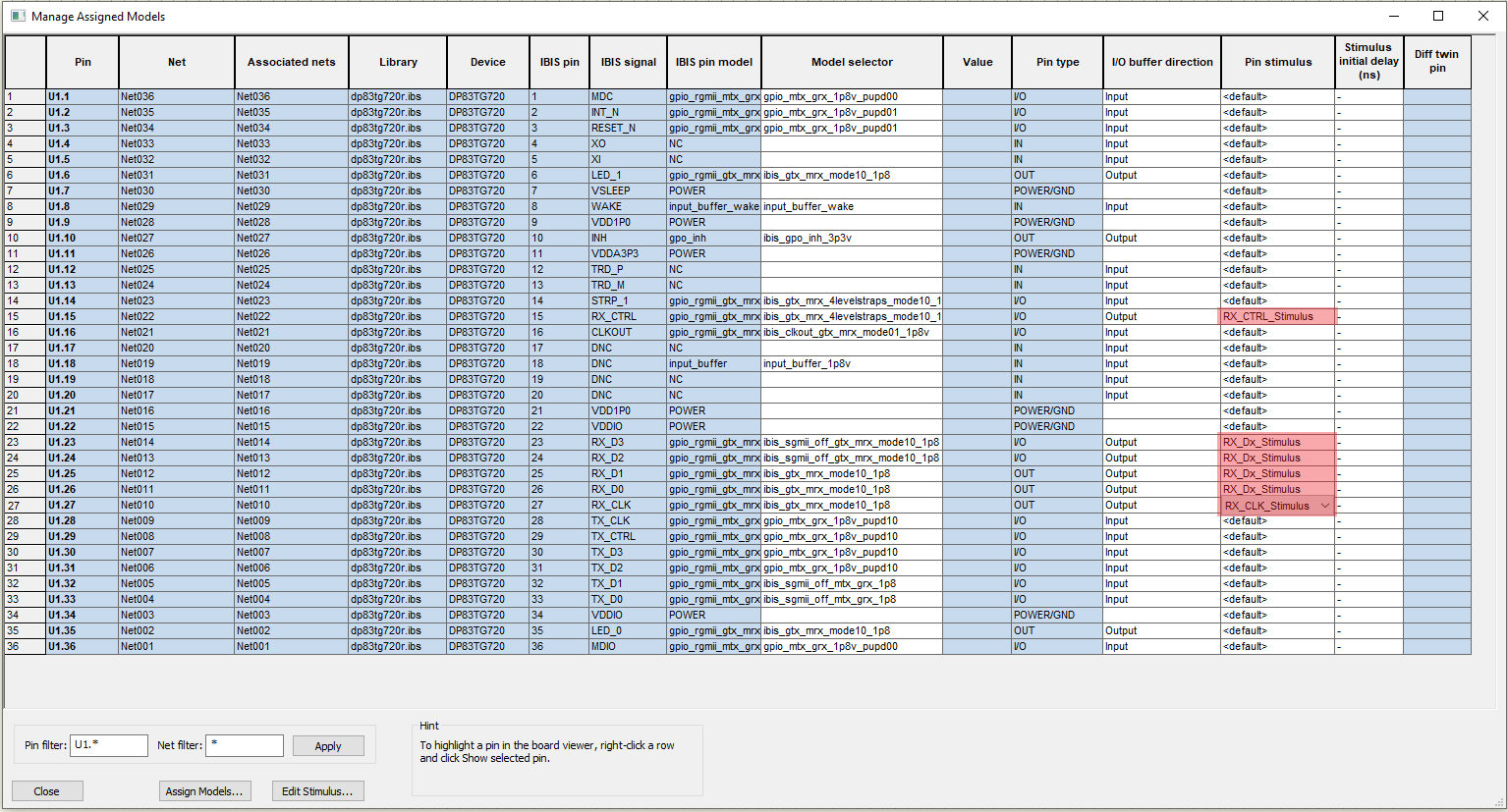Select pin cell U1.10
This screenshot has height=812, width=1508.
(83, 238)
